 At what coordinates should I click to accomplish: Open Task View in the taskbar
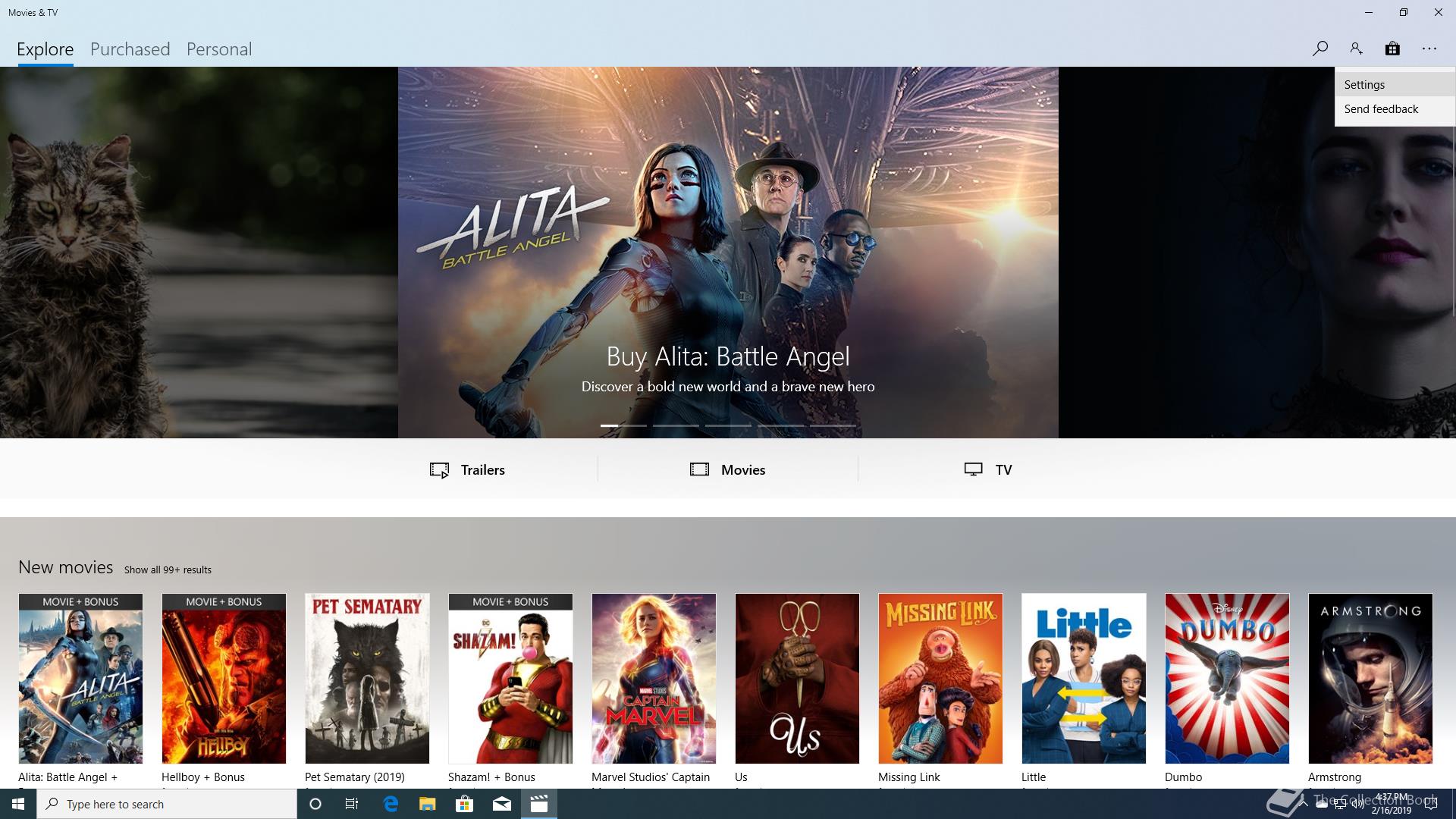352,804
